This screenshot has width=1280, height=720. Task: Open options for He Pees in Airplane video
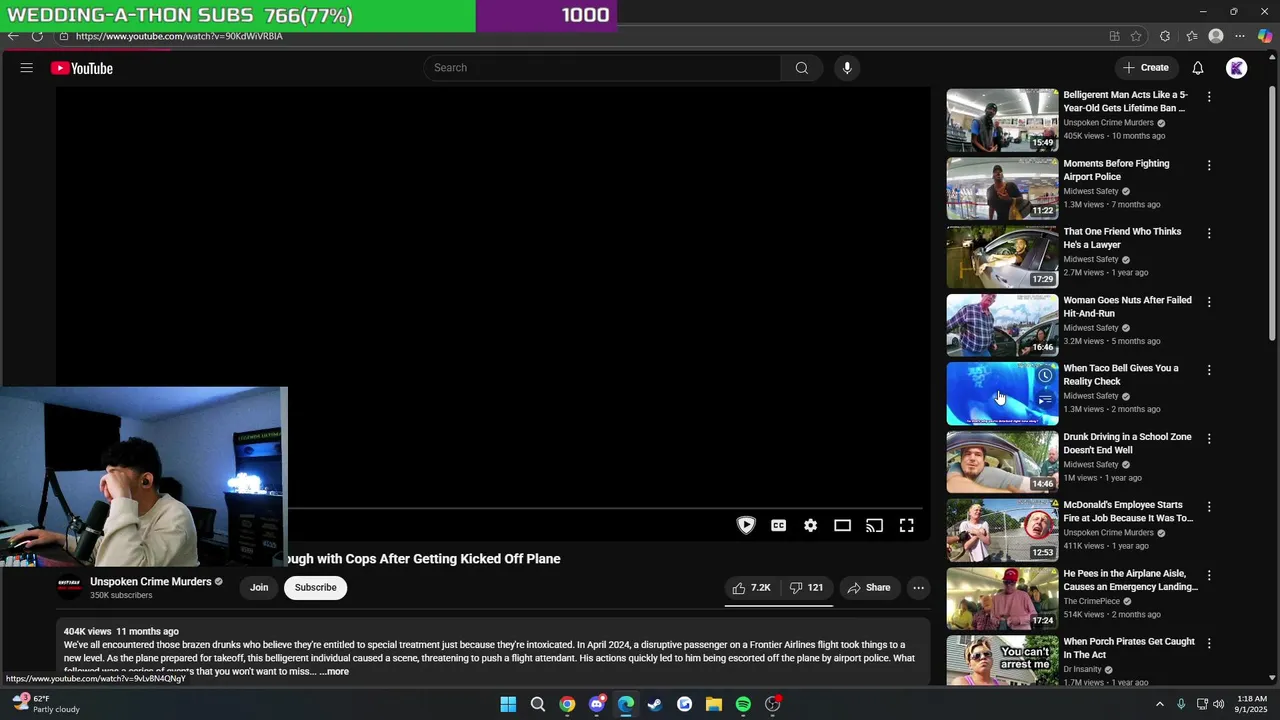(1209, 575)
